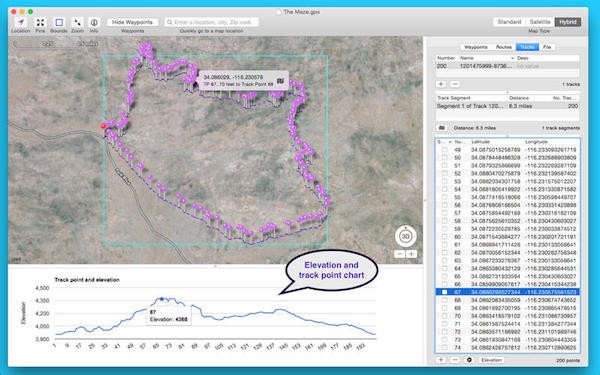Select track row 1201475999-8736
Viewport: 600px width, 375px height.
[507, 66]
